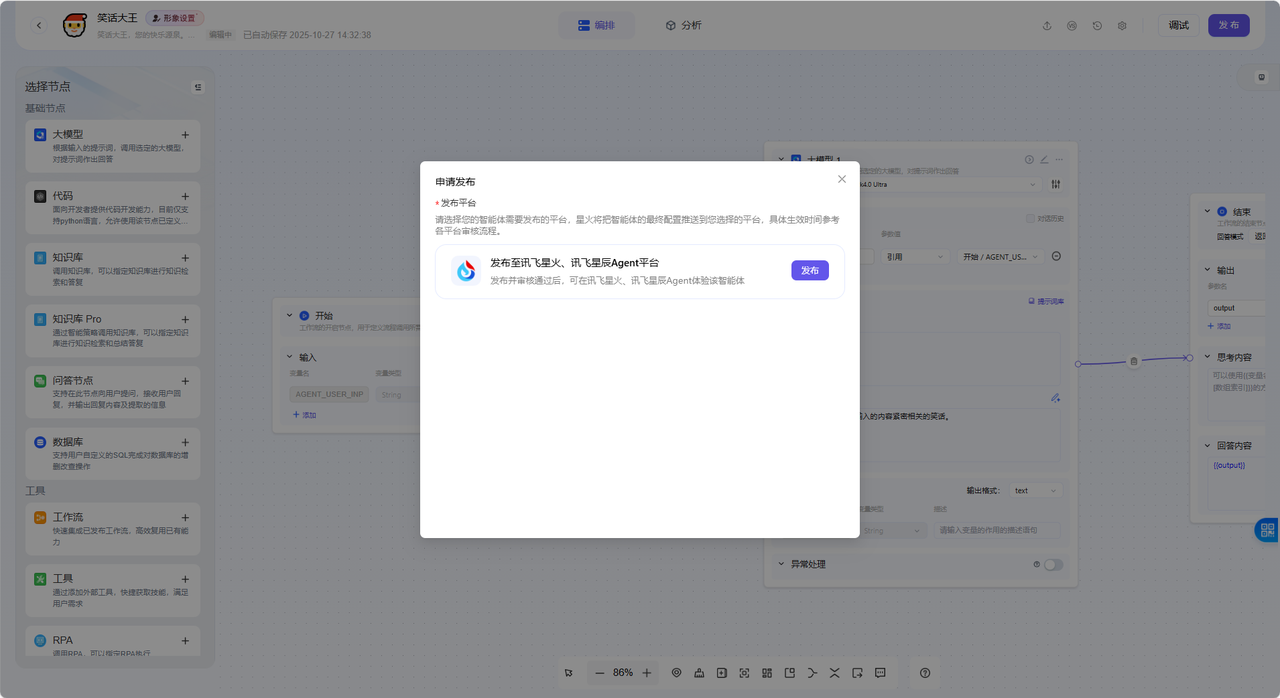
Task: Zoom in the canvas with plus icon
Action: pos(647,673)
